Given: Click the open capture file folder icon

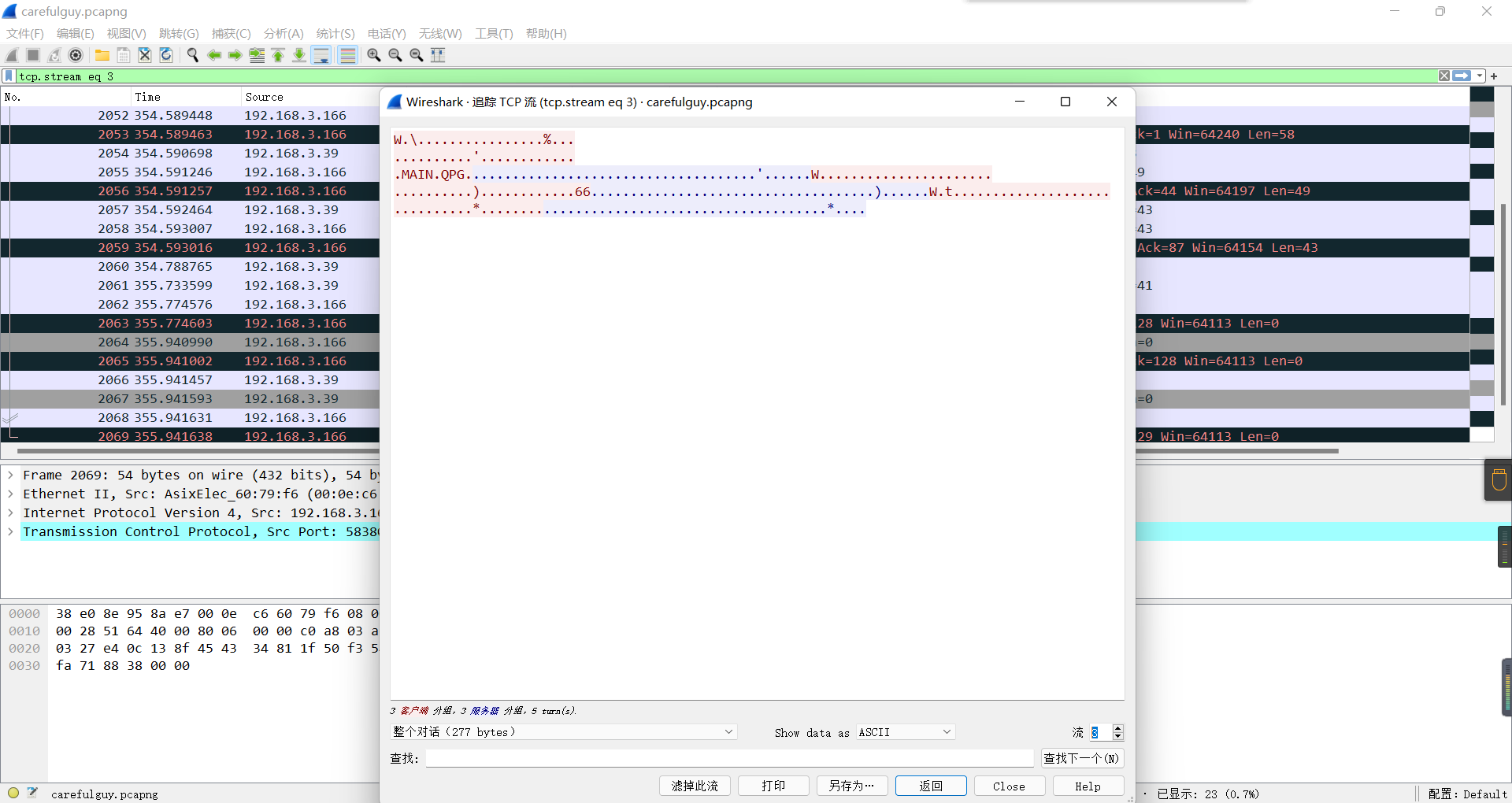Looking at the screenshot, I should tap(102, 55).
